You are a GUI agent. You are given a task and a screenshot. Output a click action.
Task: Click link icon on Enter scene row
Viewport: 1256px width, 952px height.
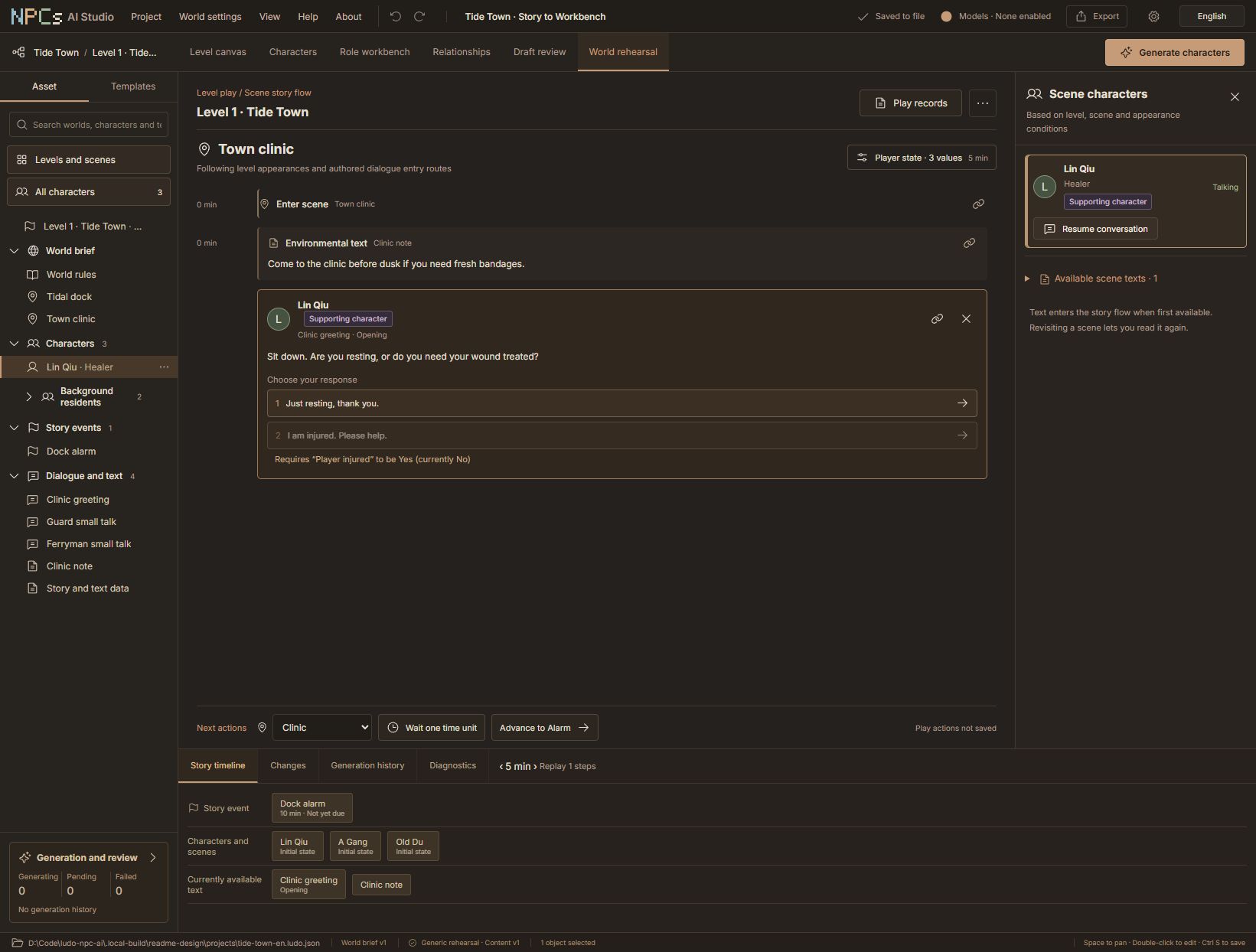coord(978,204)
